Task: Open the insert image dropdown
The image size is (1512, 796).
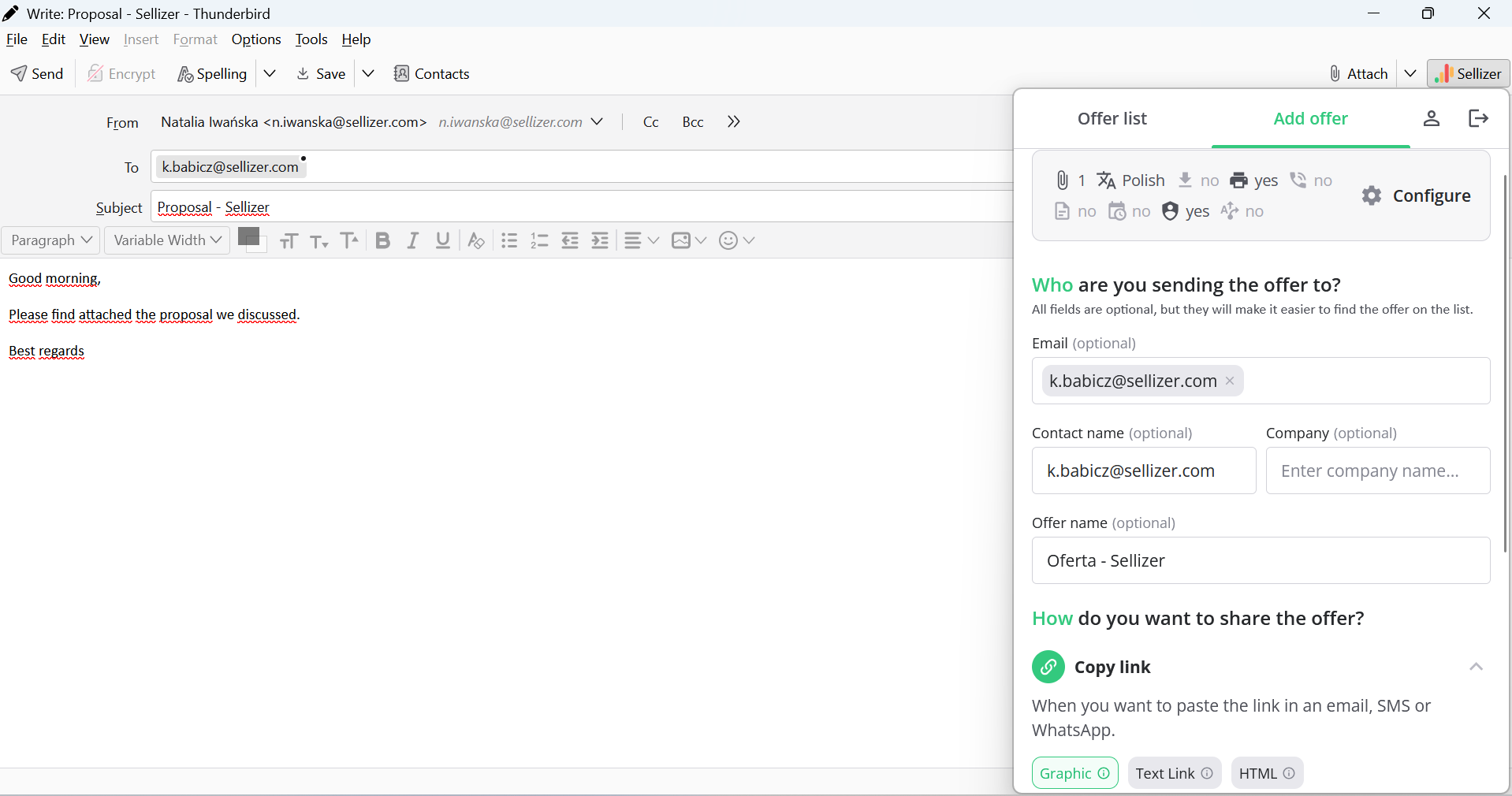Action: 689,240
